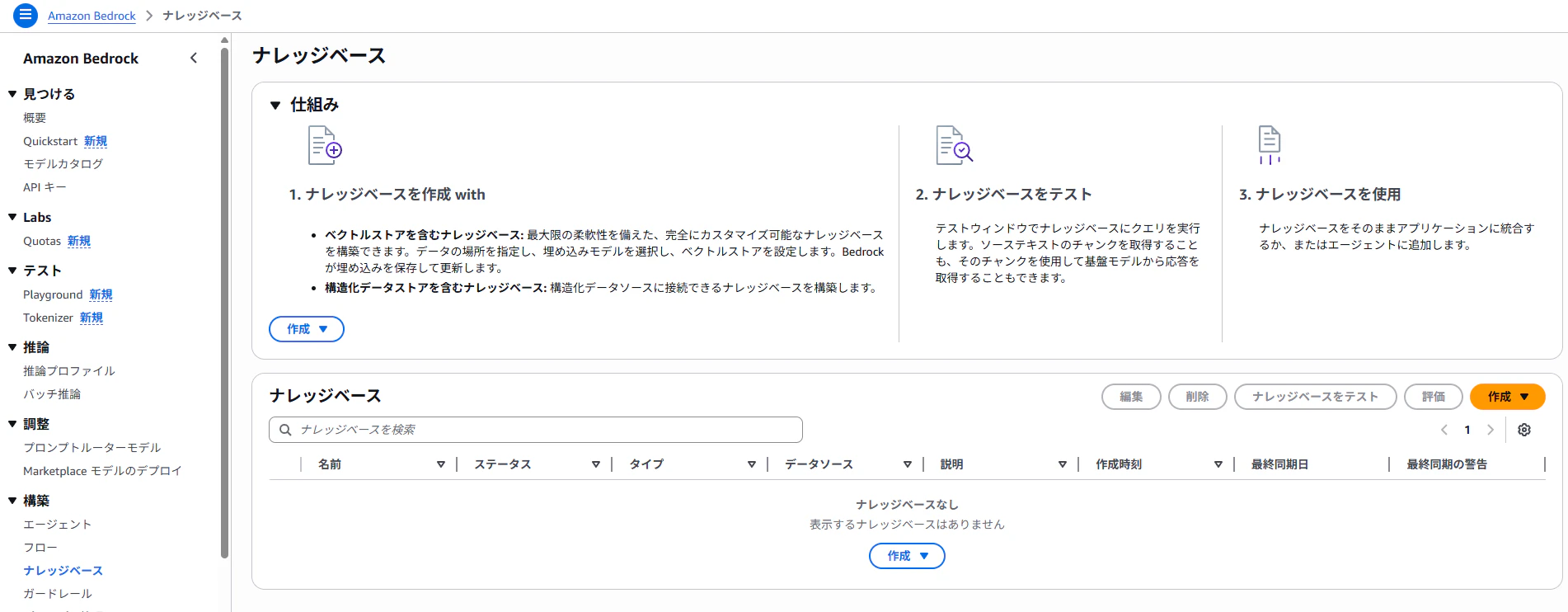
Task: Open Tokenizer in the sidebar
Action: (x=48, y=318)
